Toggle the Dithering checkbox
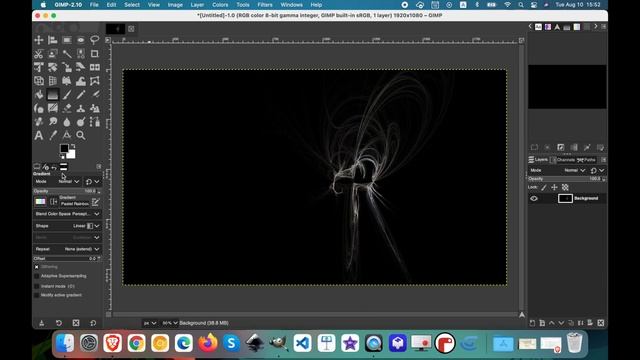The image size is (640, 360). pos(36,267)
